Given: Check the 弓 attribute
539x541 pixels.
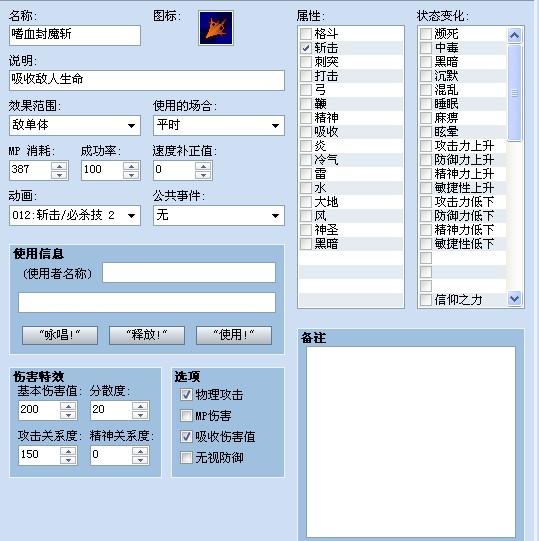Looking at the screenshot, I should pos(306,90).
